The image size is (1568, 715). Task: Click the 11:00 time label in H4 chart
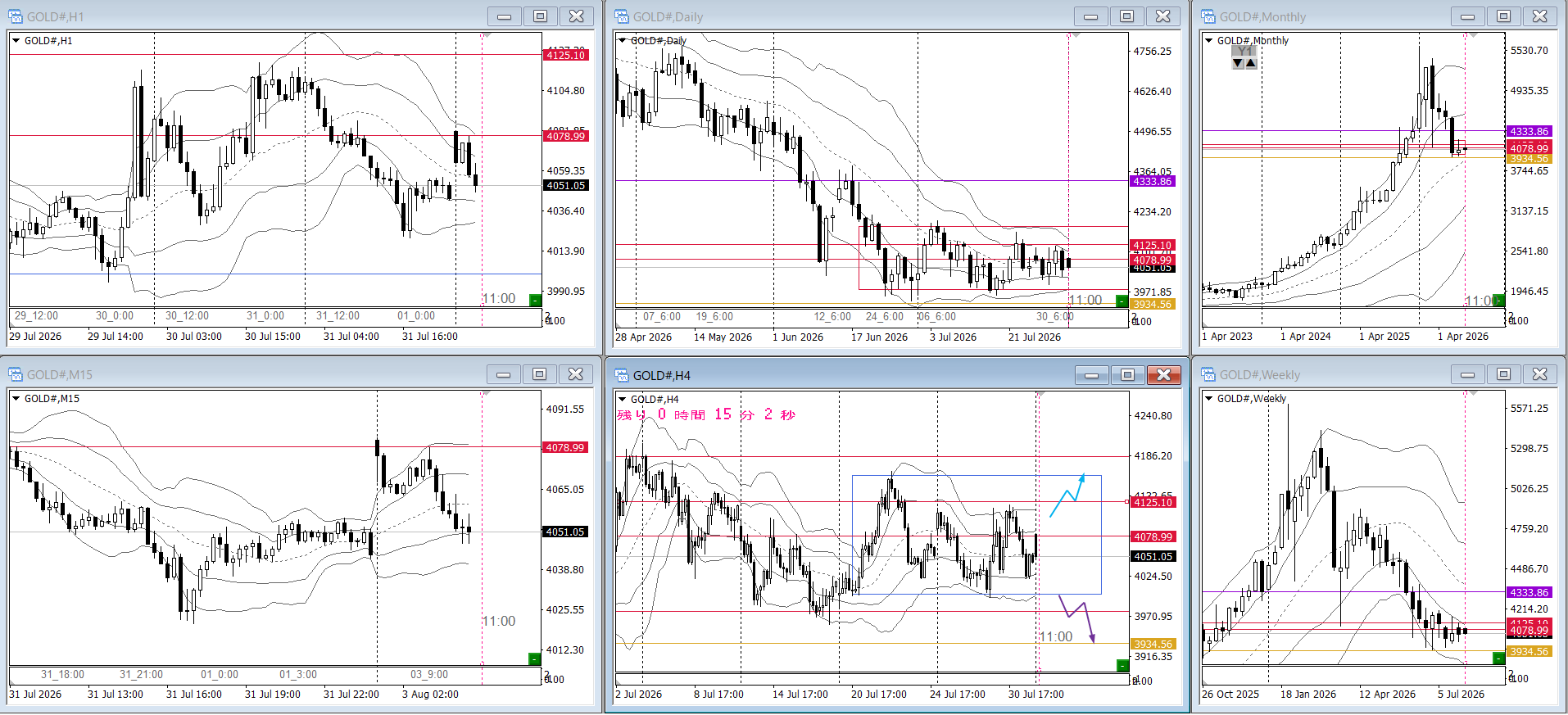point(1055,636)
